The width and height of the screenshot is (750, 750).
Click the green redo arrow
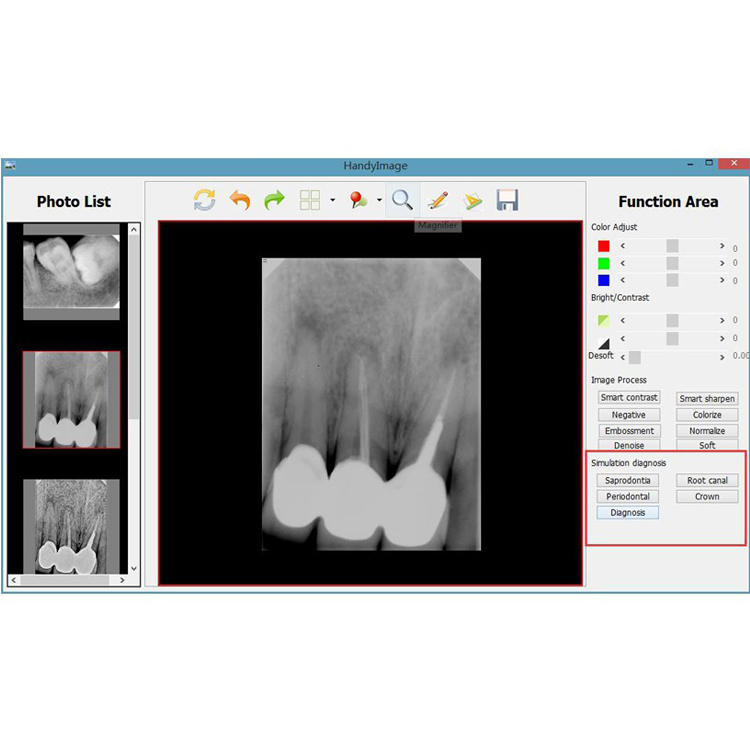click(275, 200)
